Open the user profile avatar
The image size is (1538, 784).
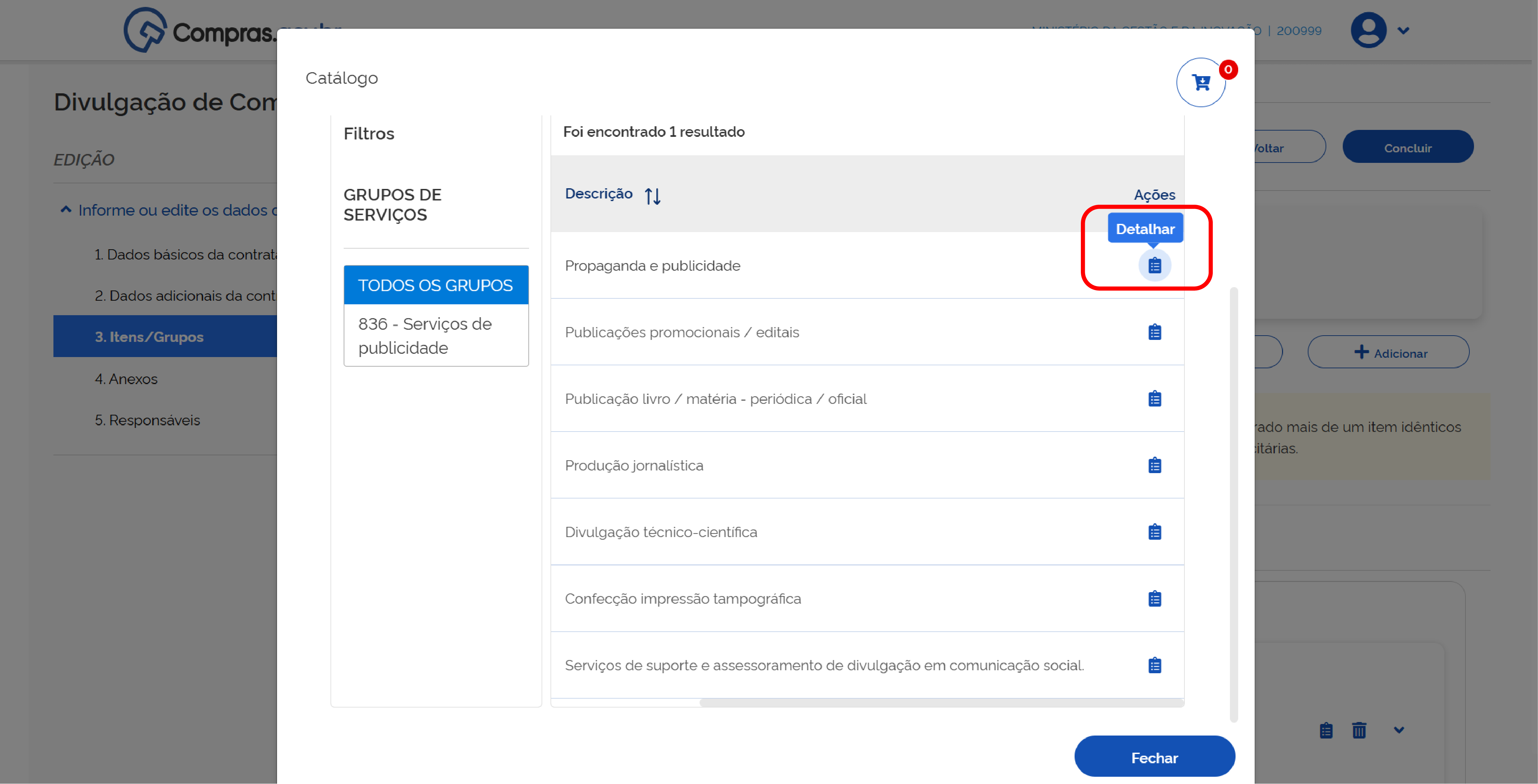pos(1368,30)
